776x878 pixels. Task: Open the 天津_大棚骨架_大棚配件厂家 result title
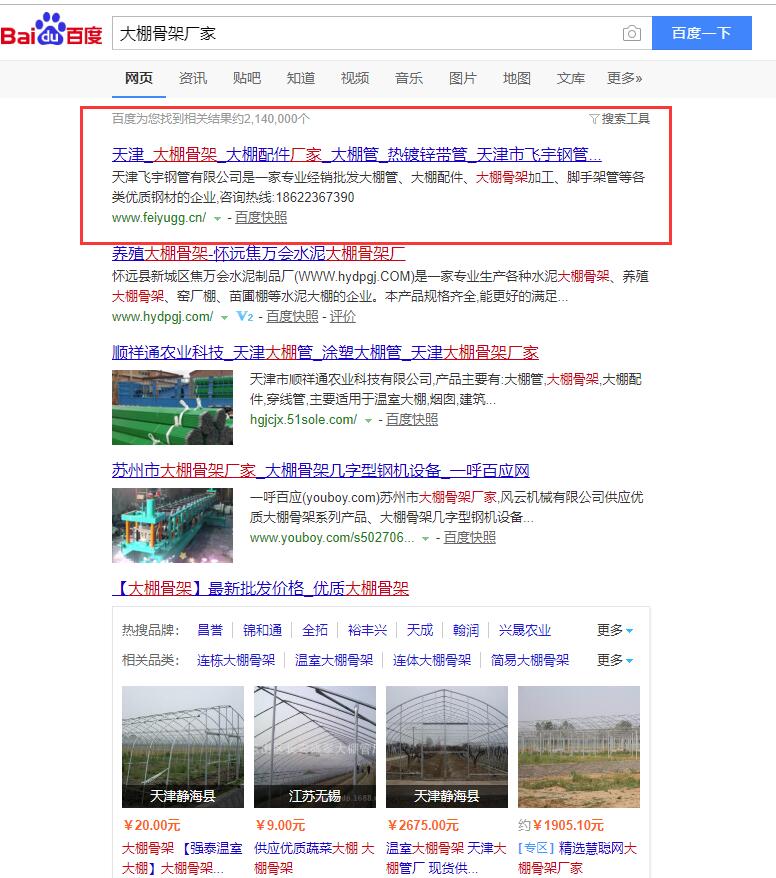(357, 155)
